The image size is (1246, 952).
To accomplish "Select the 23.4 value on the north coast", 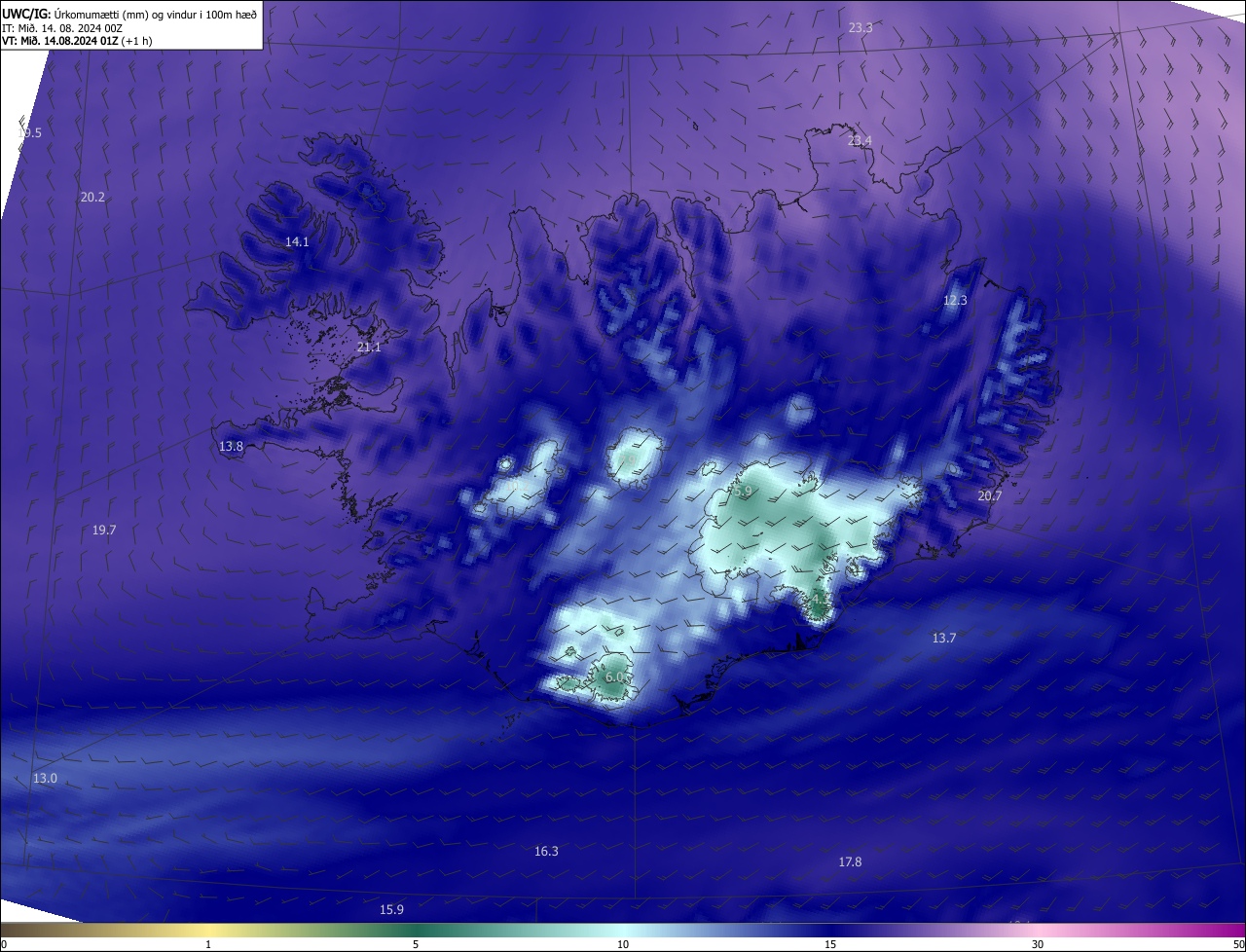I will pos(860,141).
